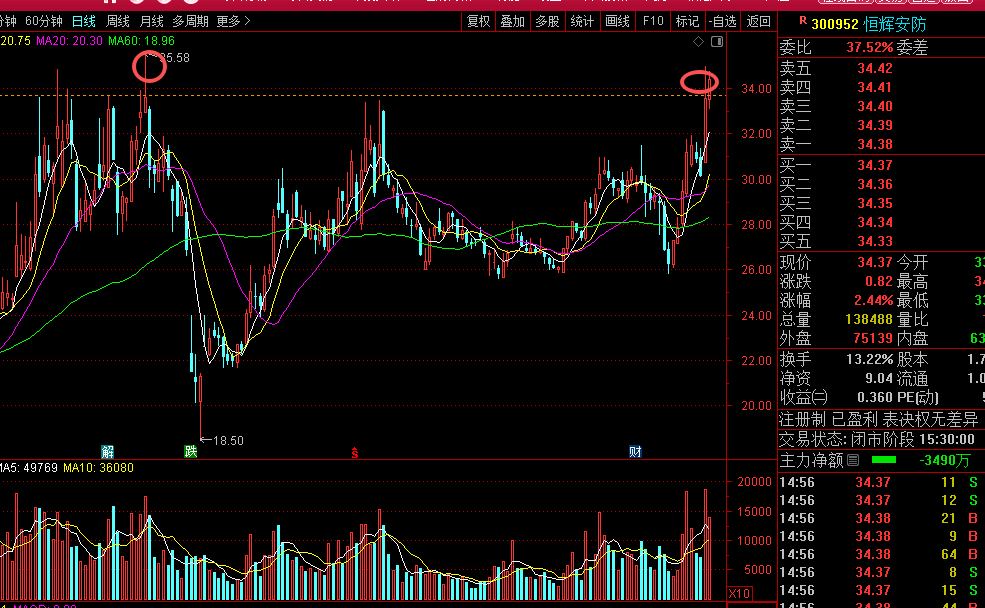Click the 20000 volume axis label

754,482
